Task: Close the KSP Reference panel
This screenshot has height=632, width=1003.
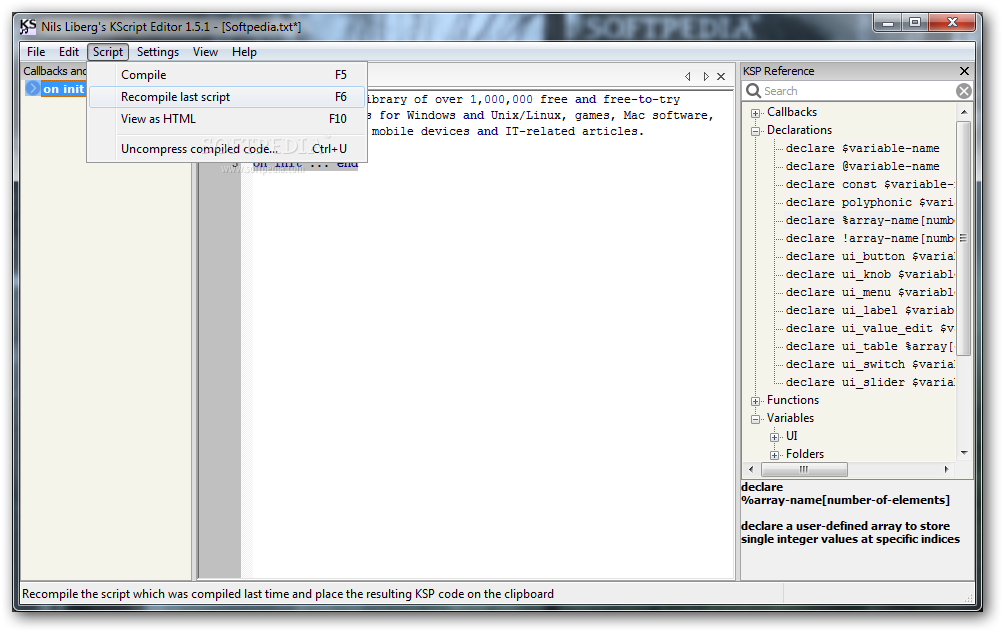Action: (x=964, y=71)
